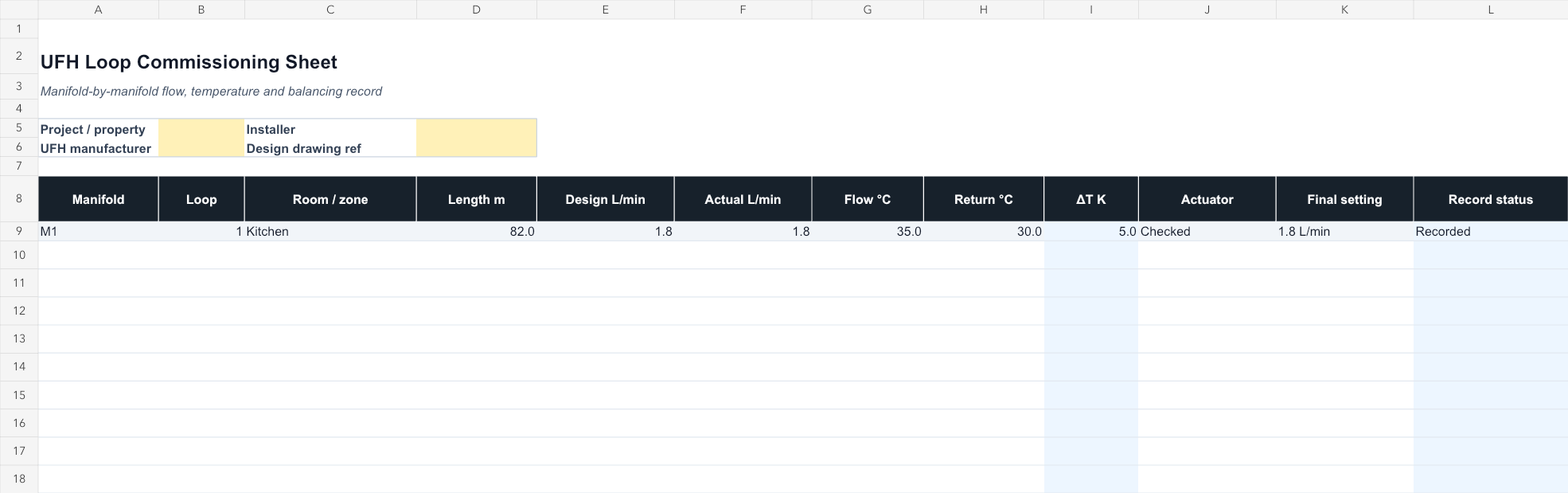The width and height of the screenshot is (1568, 493).
Task: Click the Actual L/min table header
Action: [743, 199]
